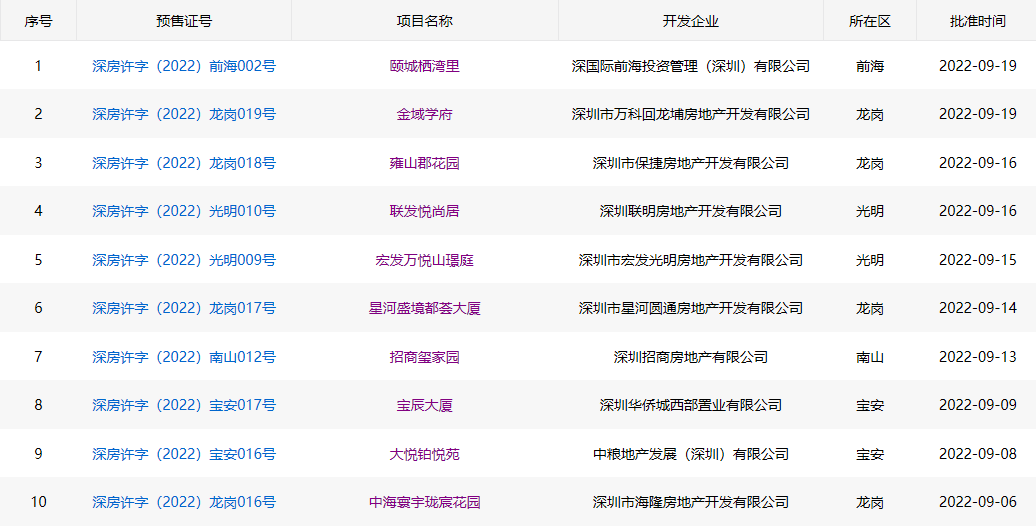The image size is (1036, 528).
Task: Open permit link 深房许字（2022）光明010号
Action: [184, 211]
